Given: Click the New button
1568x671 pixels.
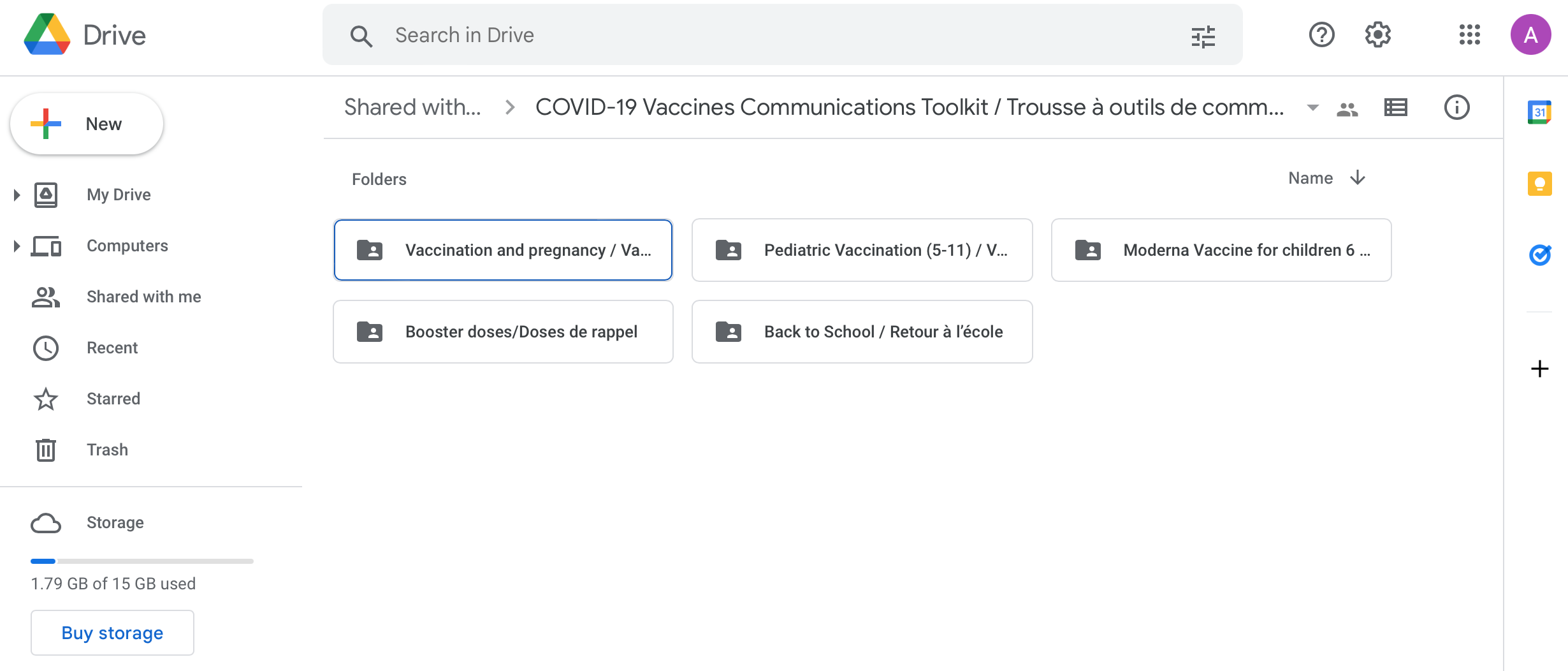Looking at the screenshot, I should click(x=87, y=124).
